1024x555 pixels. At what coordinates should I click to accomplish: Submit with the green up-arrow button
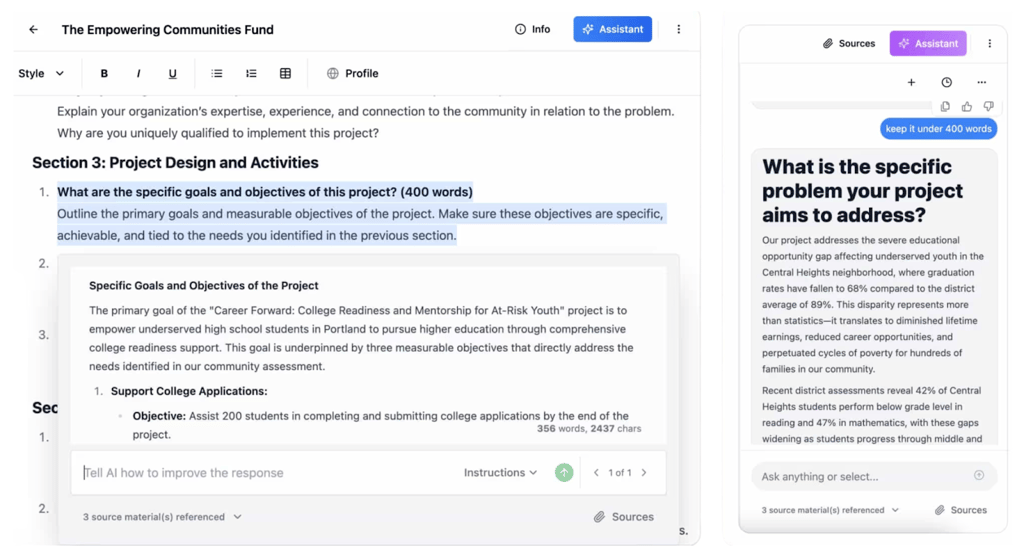564,473
